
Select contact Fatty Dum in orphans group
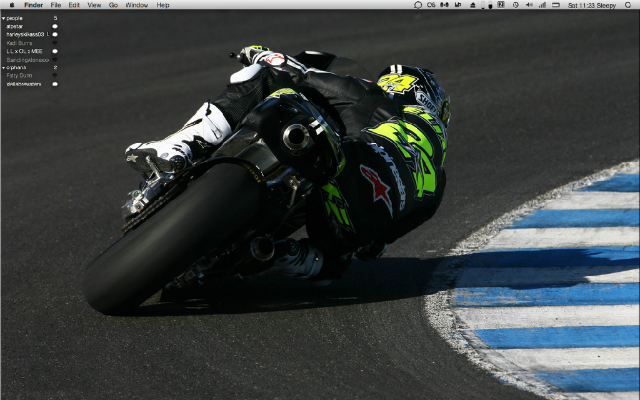tap(19, 76)
